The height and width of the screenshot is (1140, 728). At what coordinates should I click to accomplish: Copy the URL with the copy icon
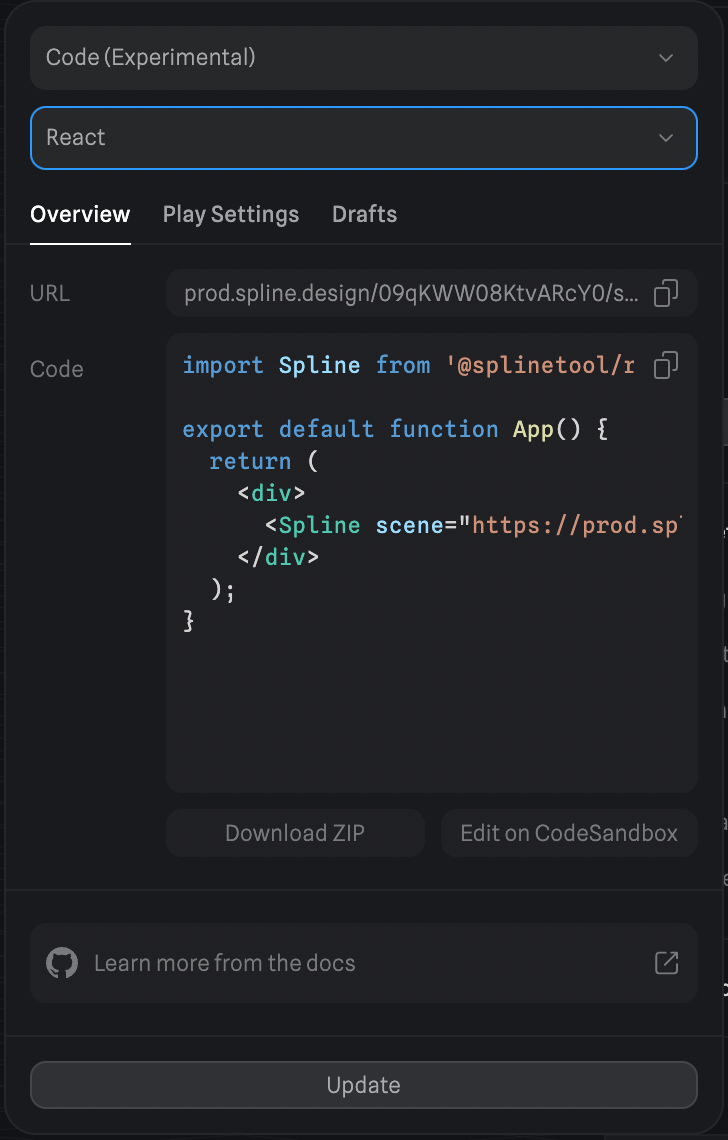(x=665, y=293)
